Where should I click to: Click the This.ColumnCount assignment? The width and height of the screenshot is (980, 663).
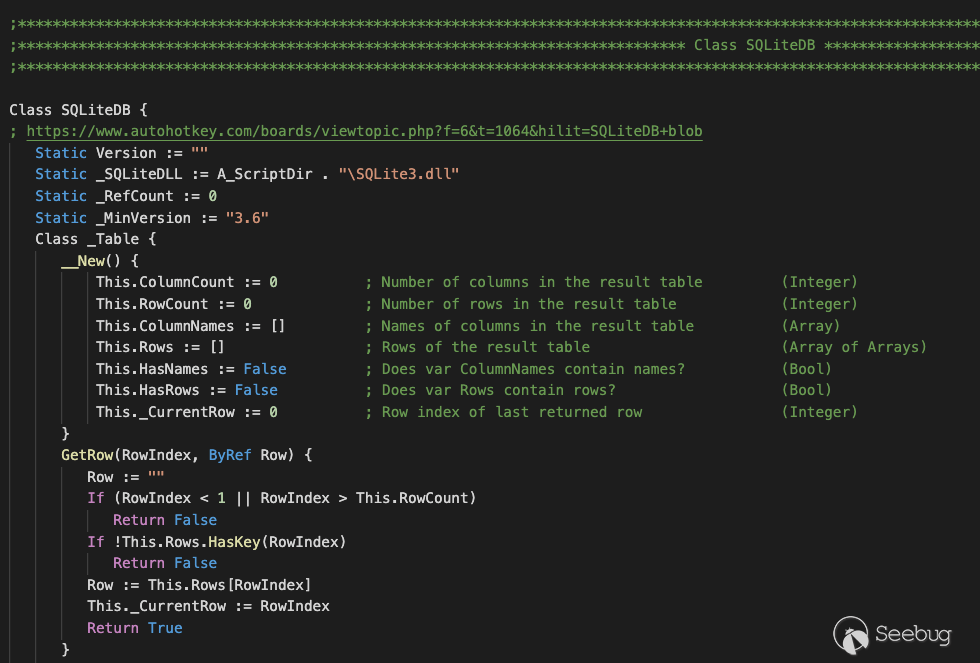click(187, 282)
